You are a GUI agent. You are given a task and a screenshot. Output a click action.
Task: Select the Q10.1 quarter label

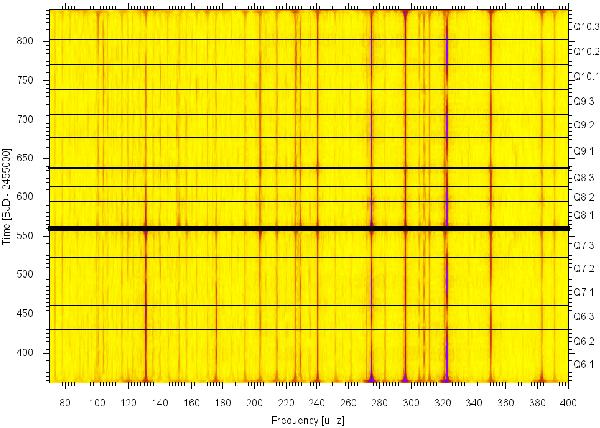coord(585,76)
